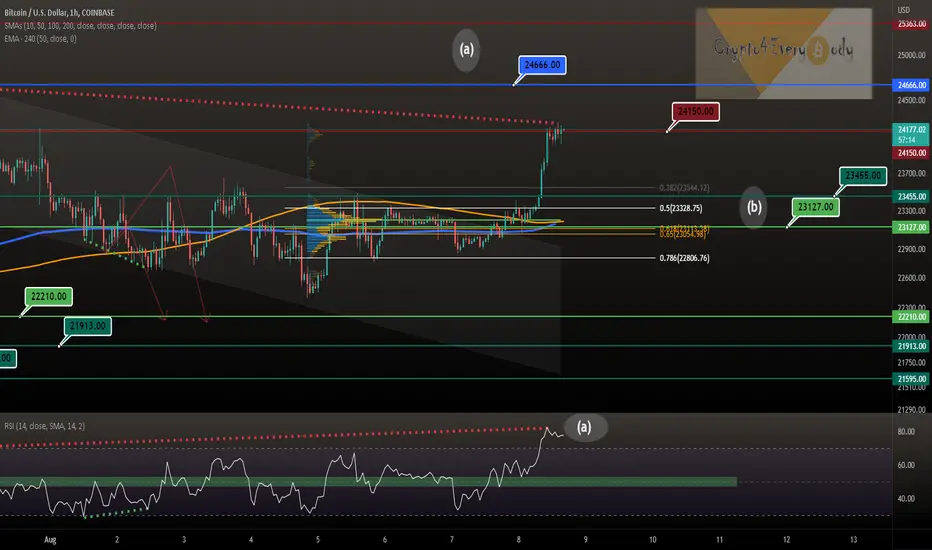Click the 22210.00 tag on price axis

[912, 317]
